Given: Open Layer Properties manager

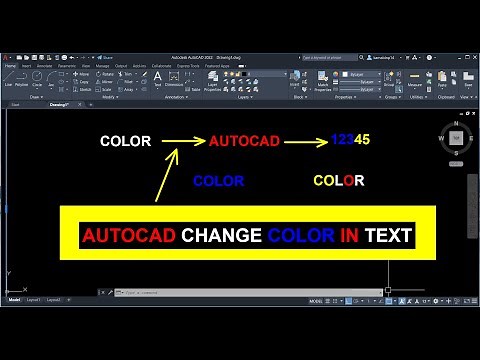Looking at the screenshot, I should click(212, 82).
